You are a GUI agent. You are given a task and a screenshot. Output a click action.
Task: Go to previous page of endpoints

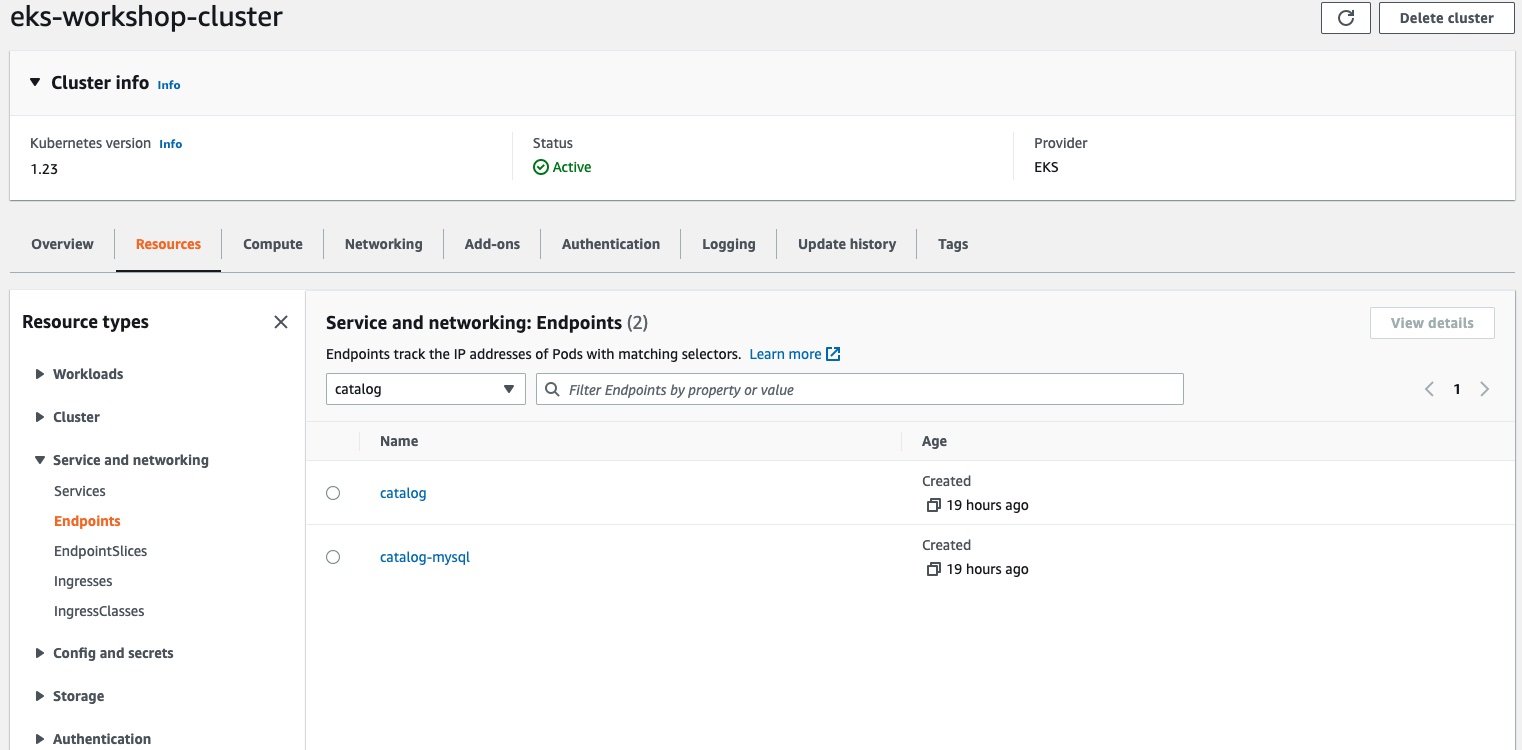1429,389
